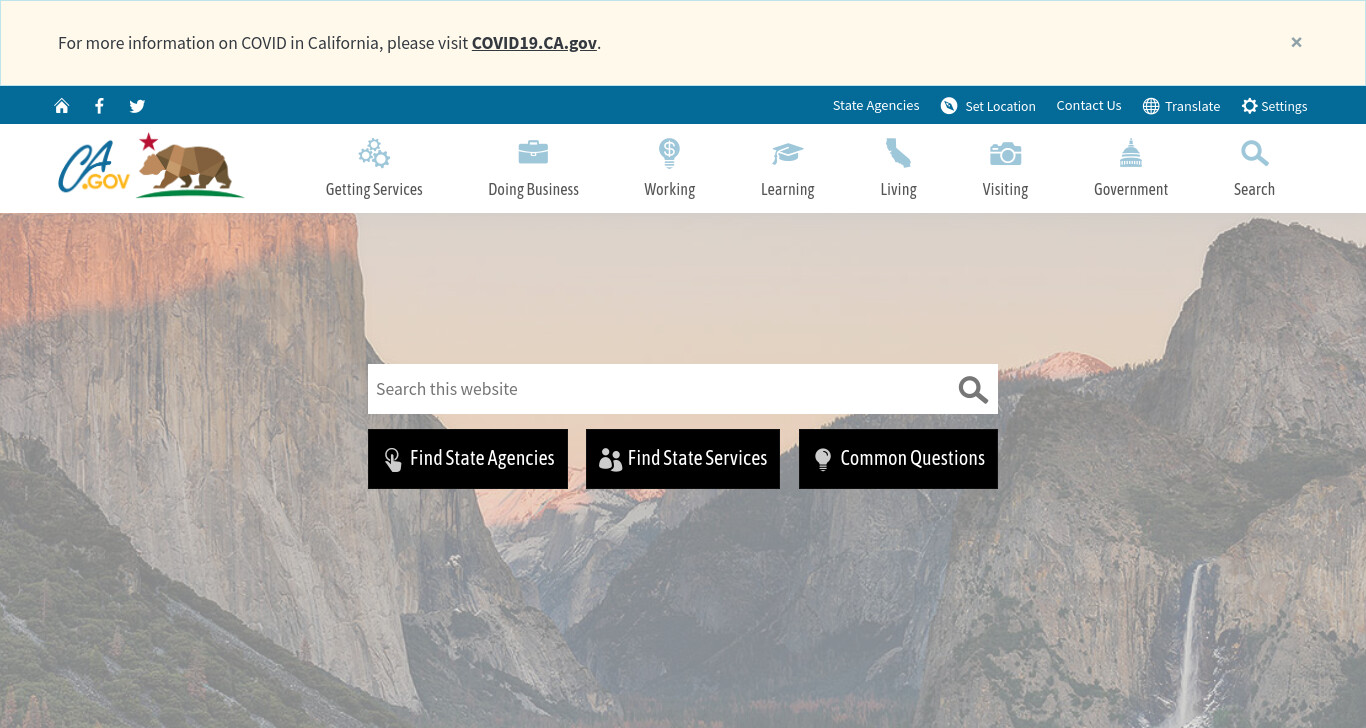Go to the home icon in the utility bar
Screen dimensions: 1366x728
(x=62, y=106)
